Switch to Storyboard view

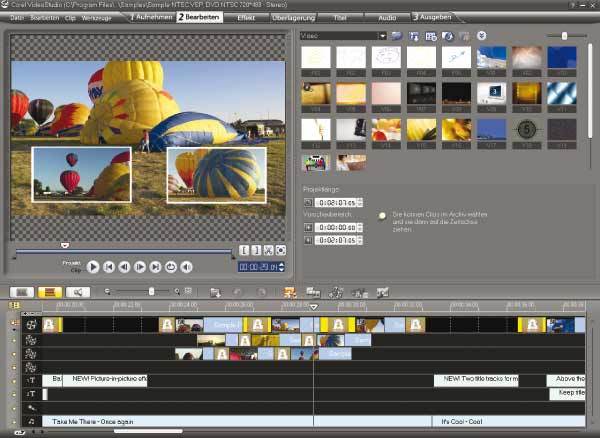click(x=20, y=292)
